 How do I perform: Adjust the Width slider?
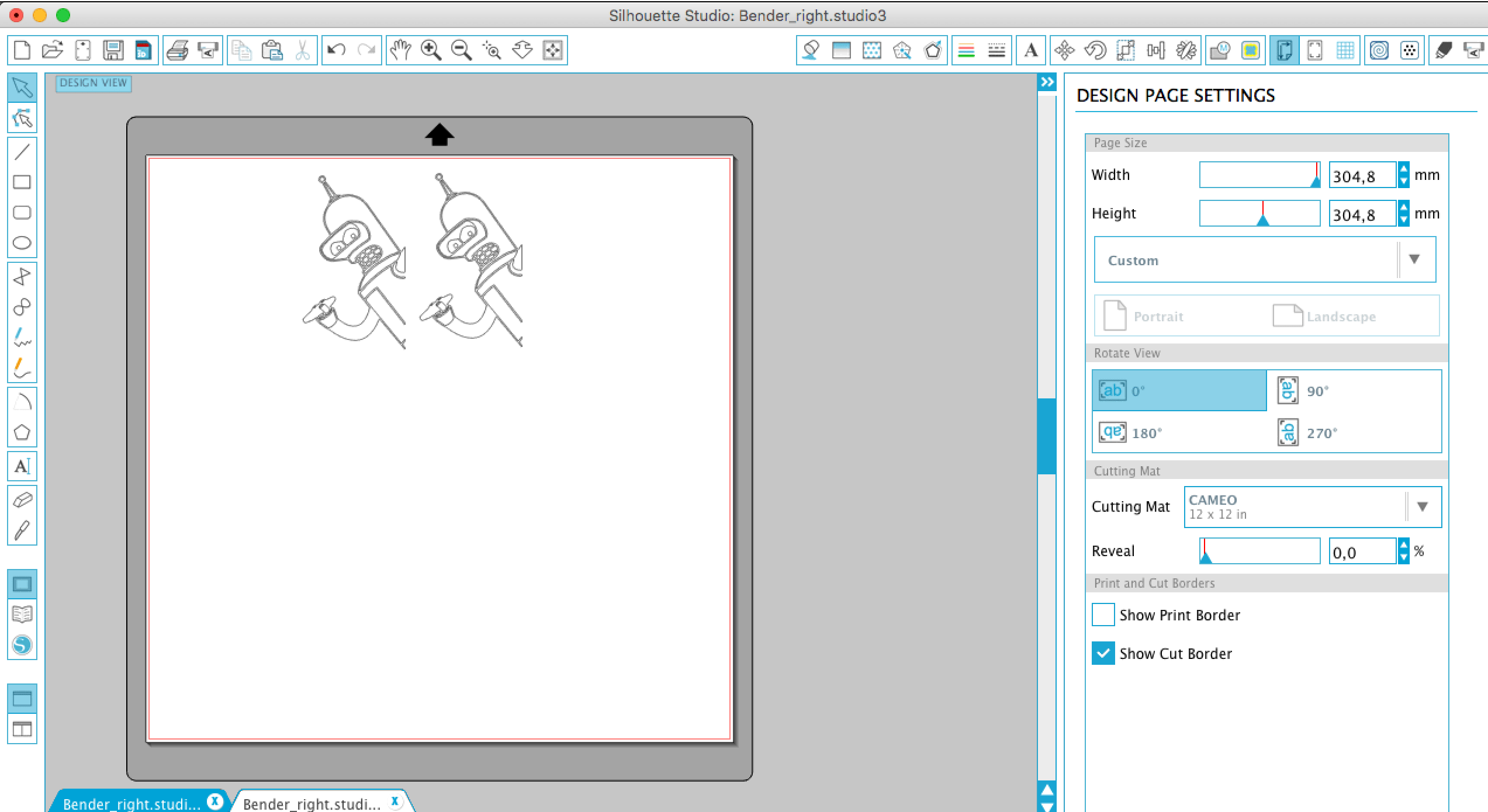(x=1259, y=175)
